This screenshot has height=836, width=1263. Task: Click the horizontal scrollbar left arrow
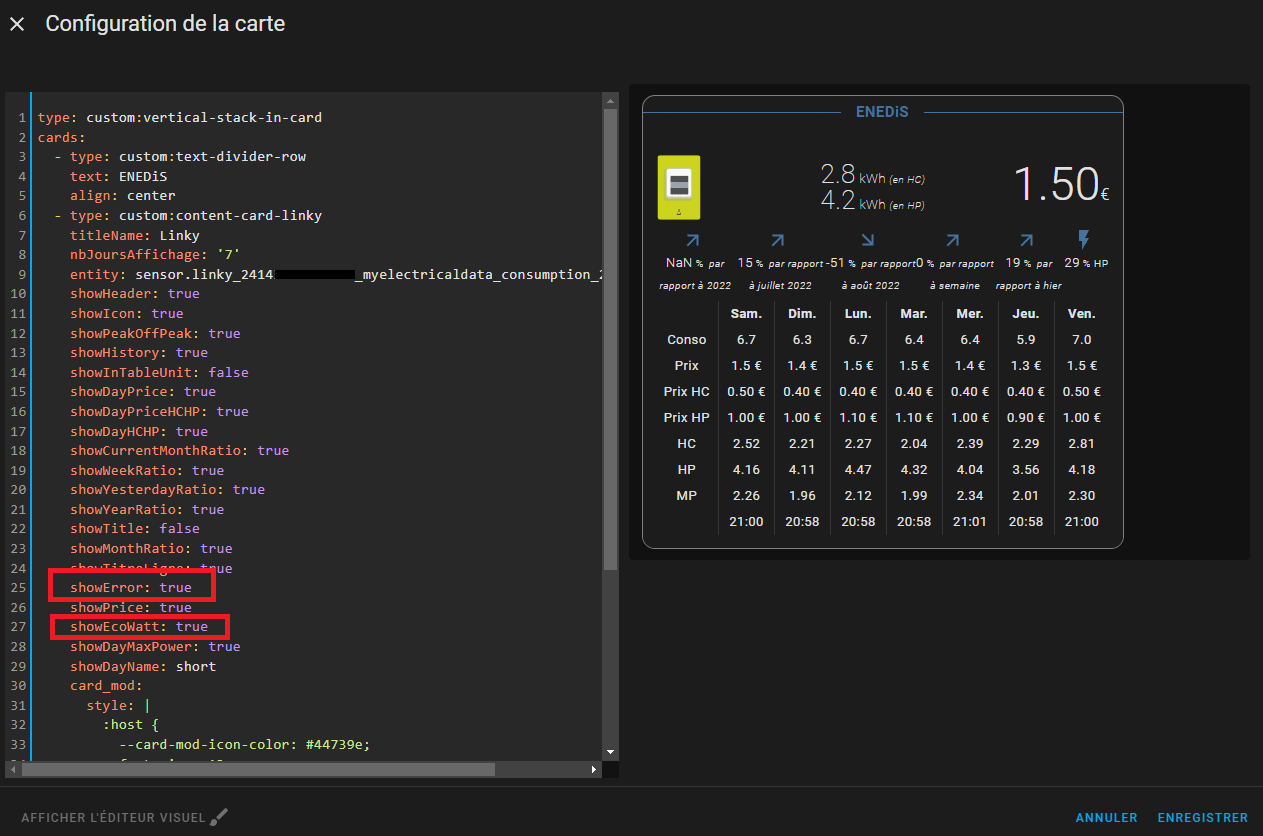point(12,769)
